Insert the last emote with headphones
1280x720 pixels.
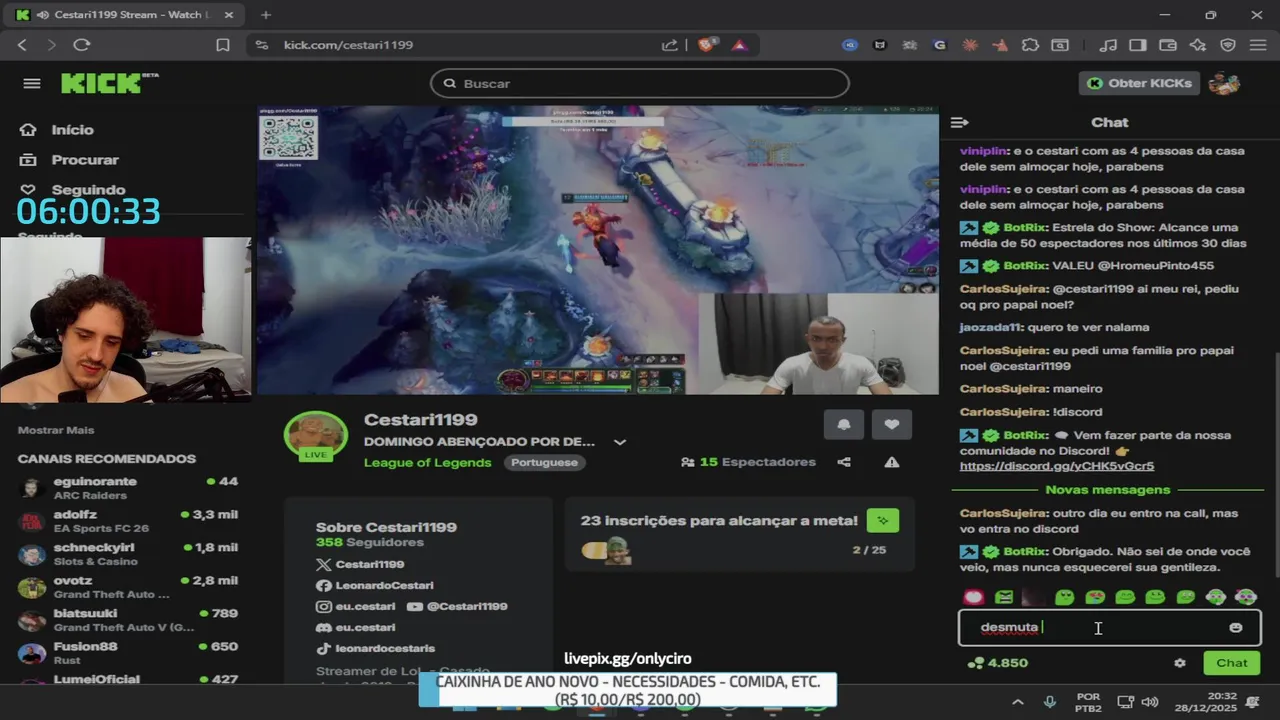click(x=1246, y=597)
